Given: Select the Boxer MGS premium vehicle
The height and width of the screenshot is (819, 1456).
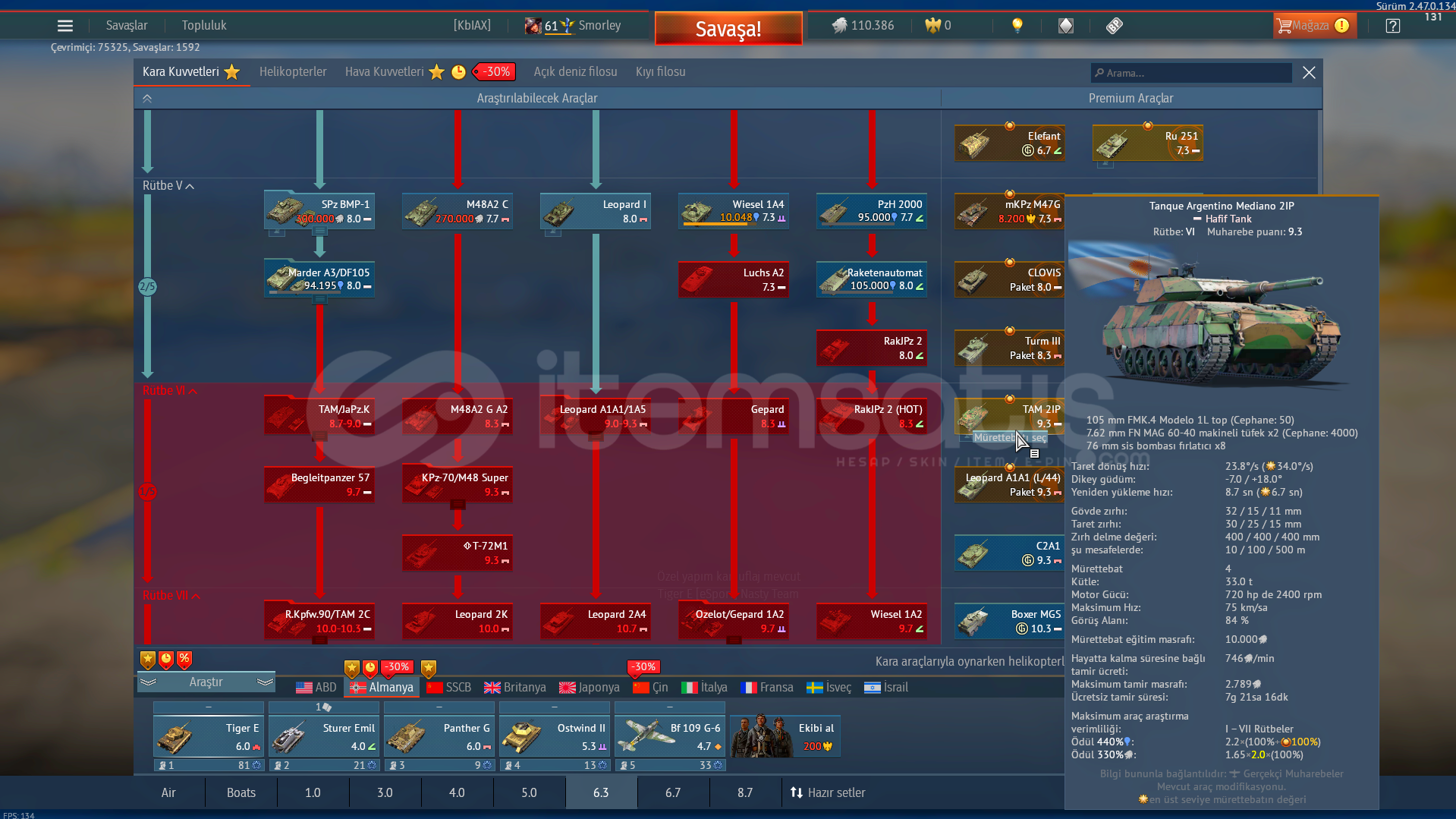Looking at the screenshot, I should click(1010, 621).
